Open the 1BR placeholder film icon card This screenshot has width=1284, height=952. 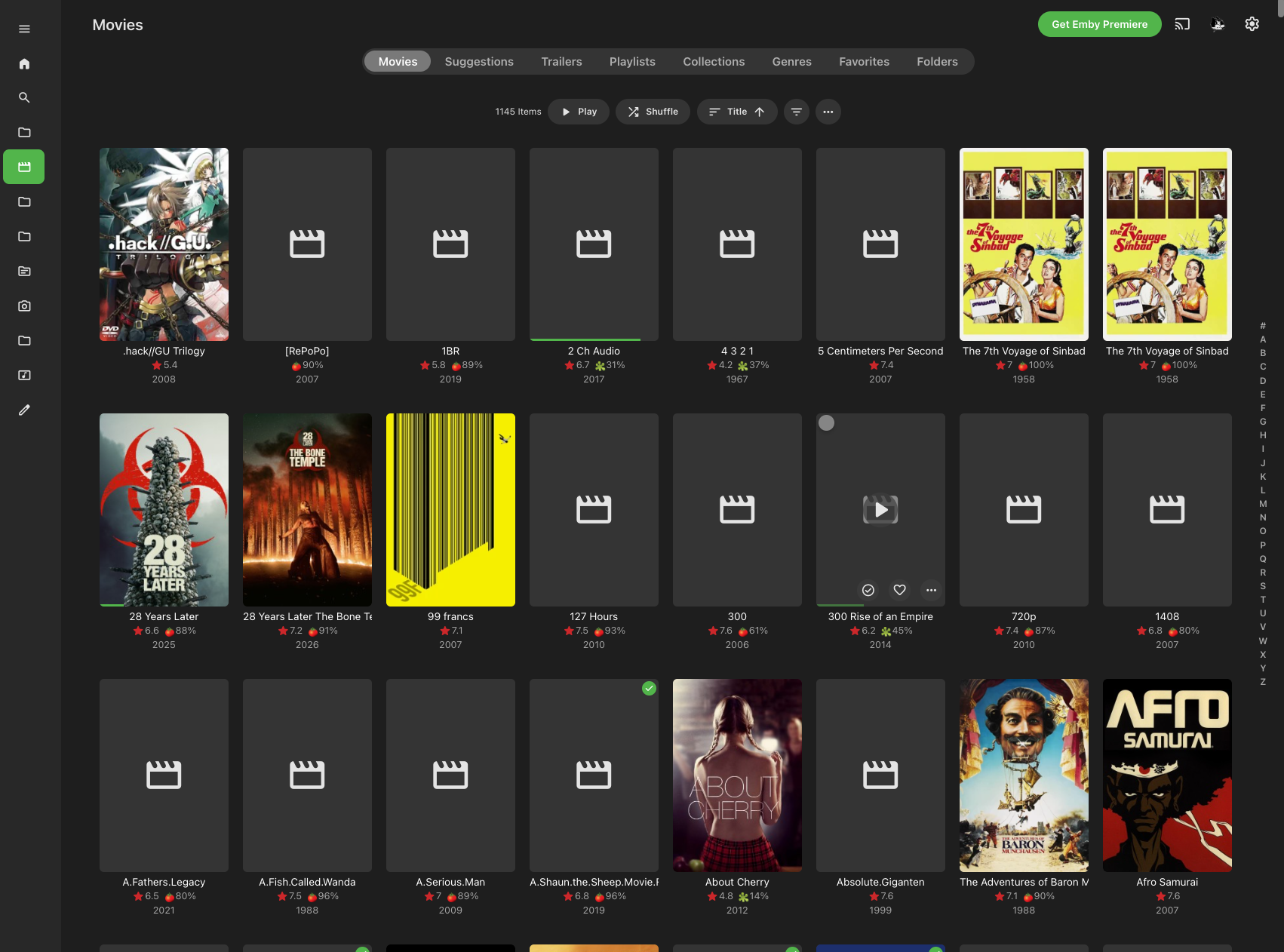tap(450, 244)
